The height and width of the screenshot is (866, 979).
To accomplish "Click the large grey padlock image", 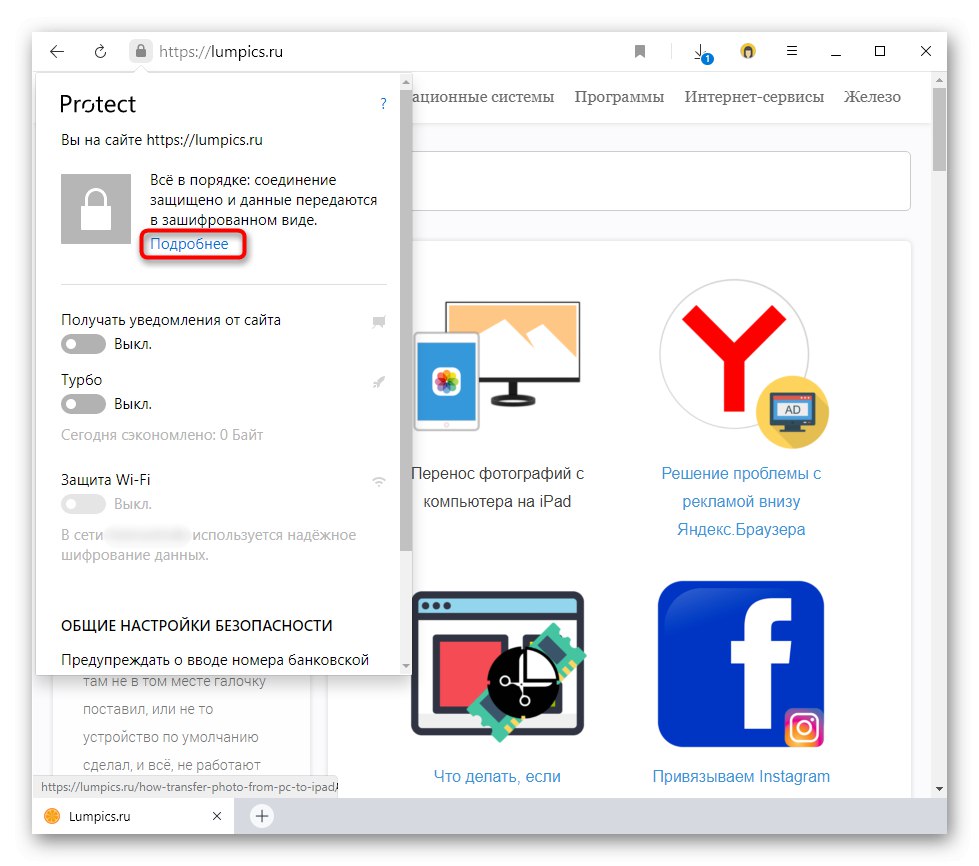I will [x=96, y=209].
